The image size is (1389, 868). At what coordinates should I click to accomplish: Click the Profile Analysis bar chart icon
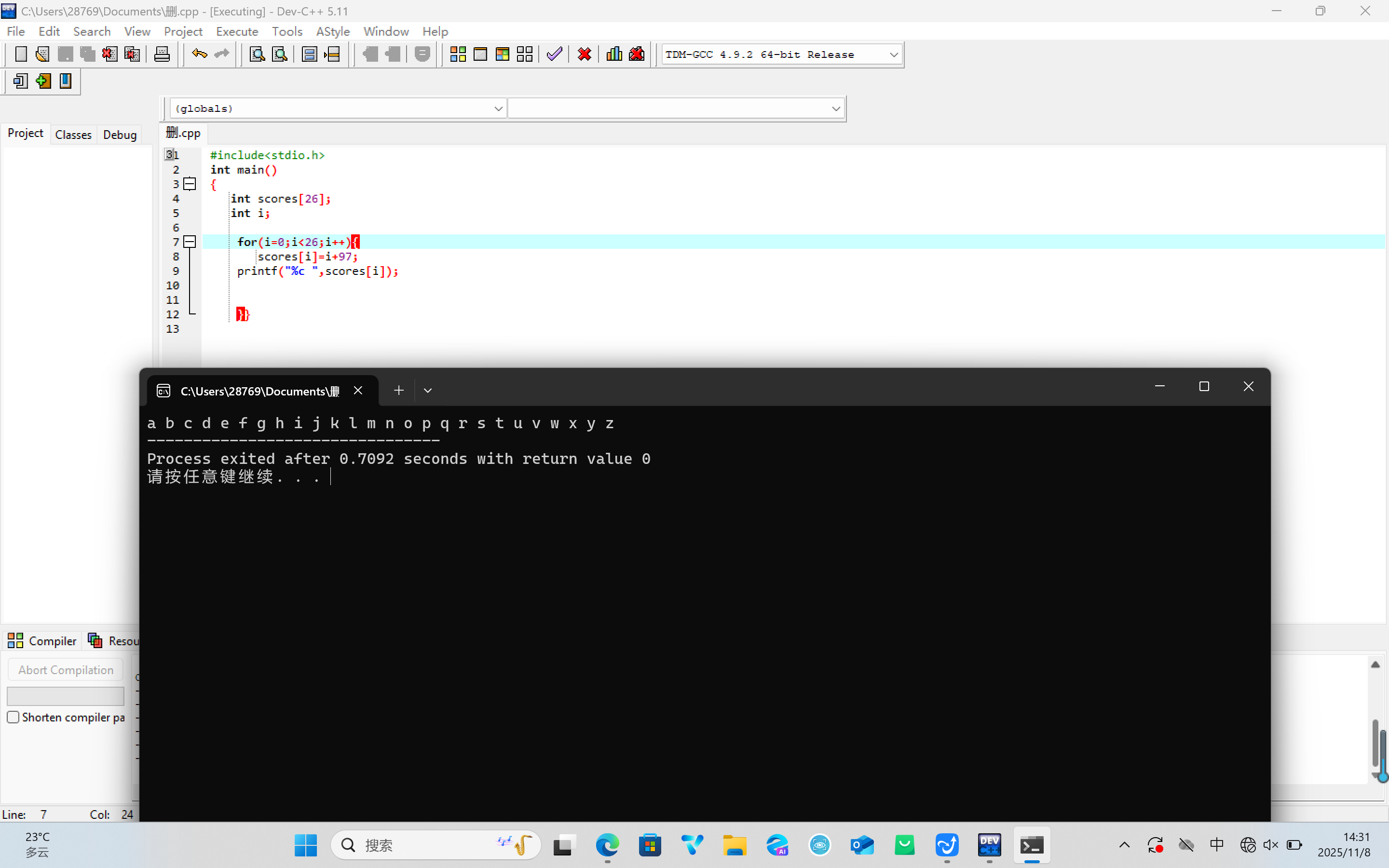613,54
